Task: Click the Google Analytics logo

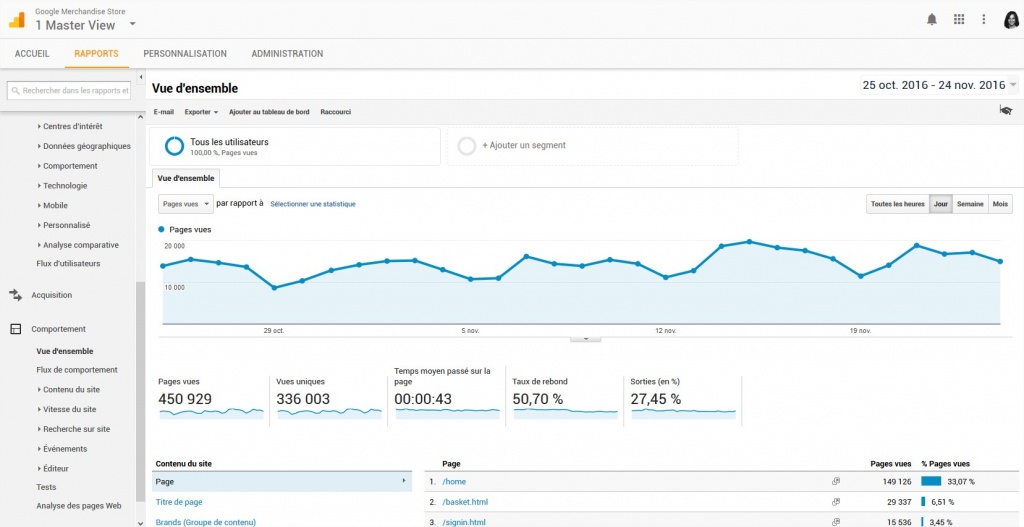Action: pyautogui.click(x=17, y=20)
